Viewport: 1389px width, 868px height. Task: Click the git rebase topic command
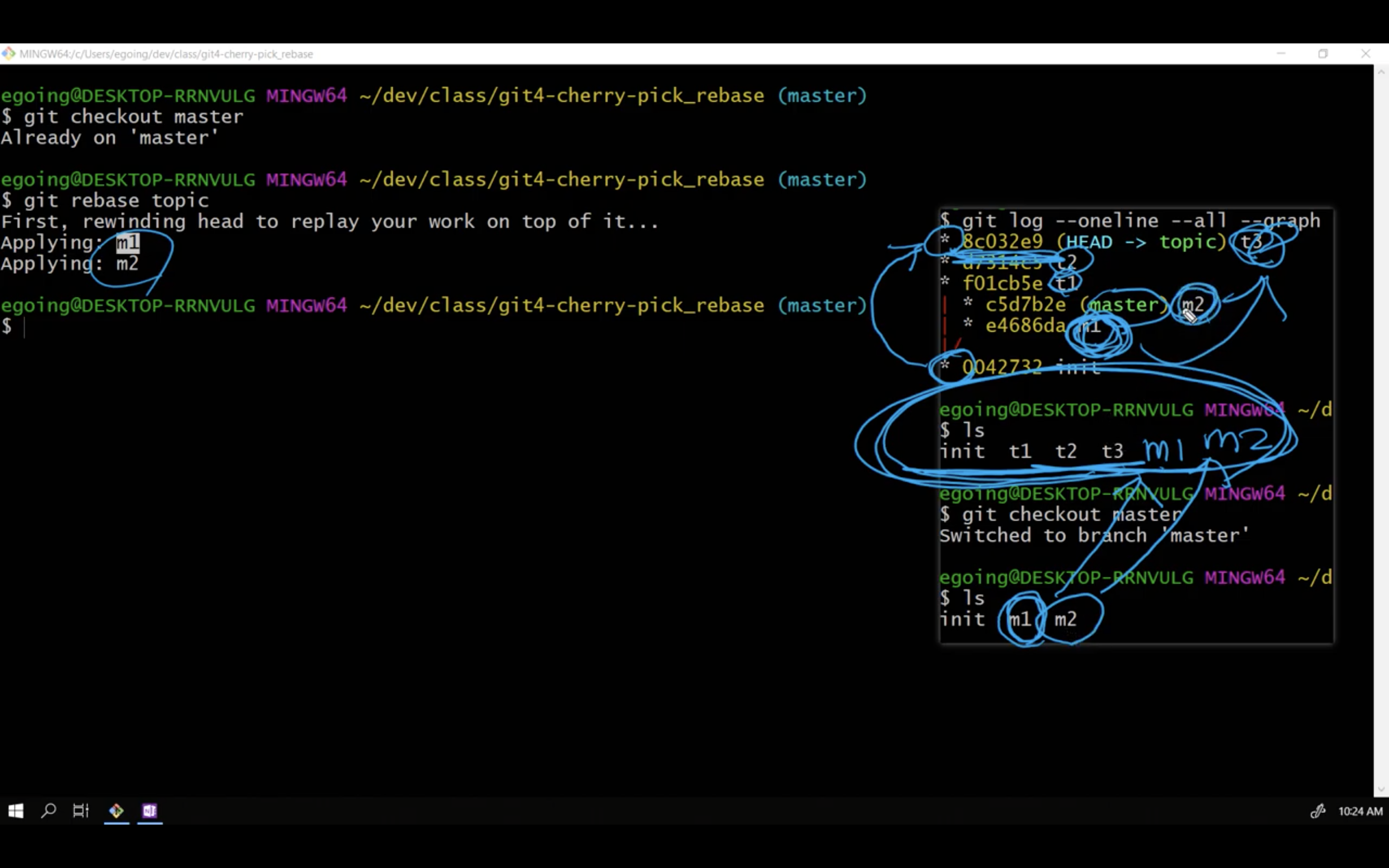[117, 200]
